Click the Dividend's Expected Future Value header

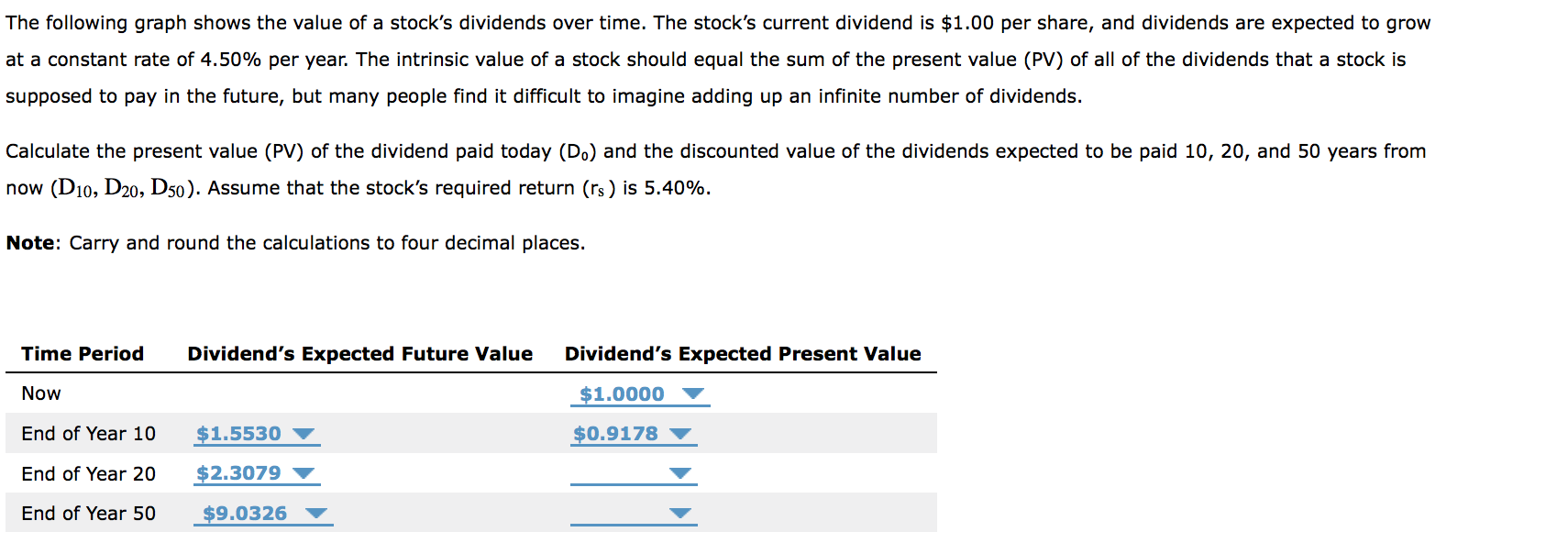click(361, 353)
